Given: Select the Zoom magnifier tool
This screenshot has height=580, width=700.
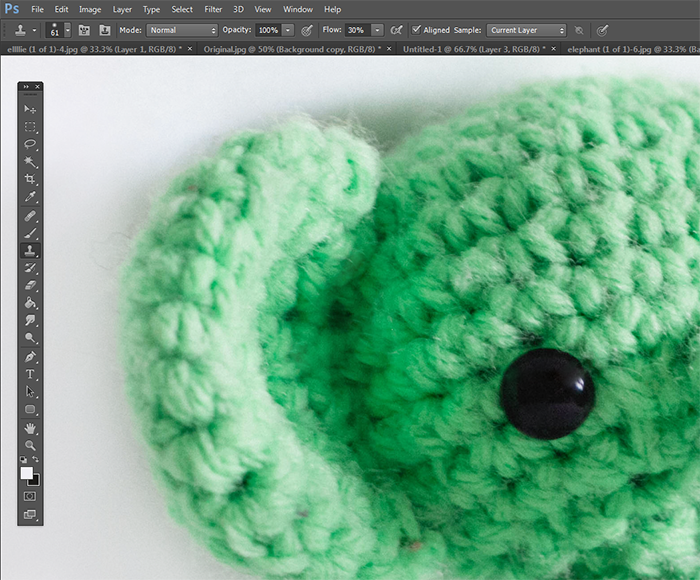Looking at the screenshot, I should 30,445.
